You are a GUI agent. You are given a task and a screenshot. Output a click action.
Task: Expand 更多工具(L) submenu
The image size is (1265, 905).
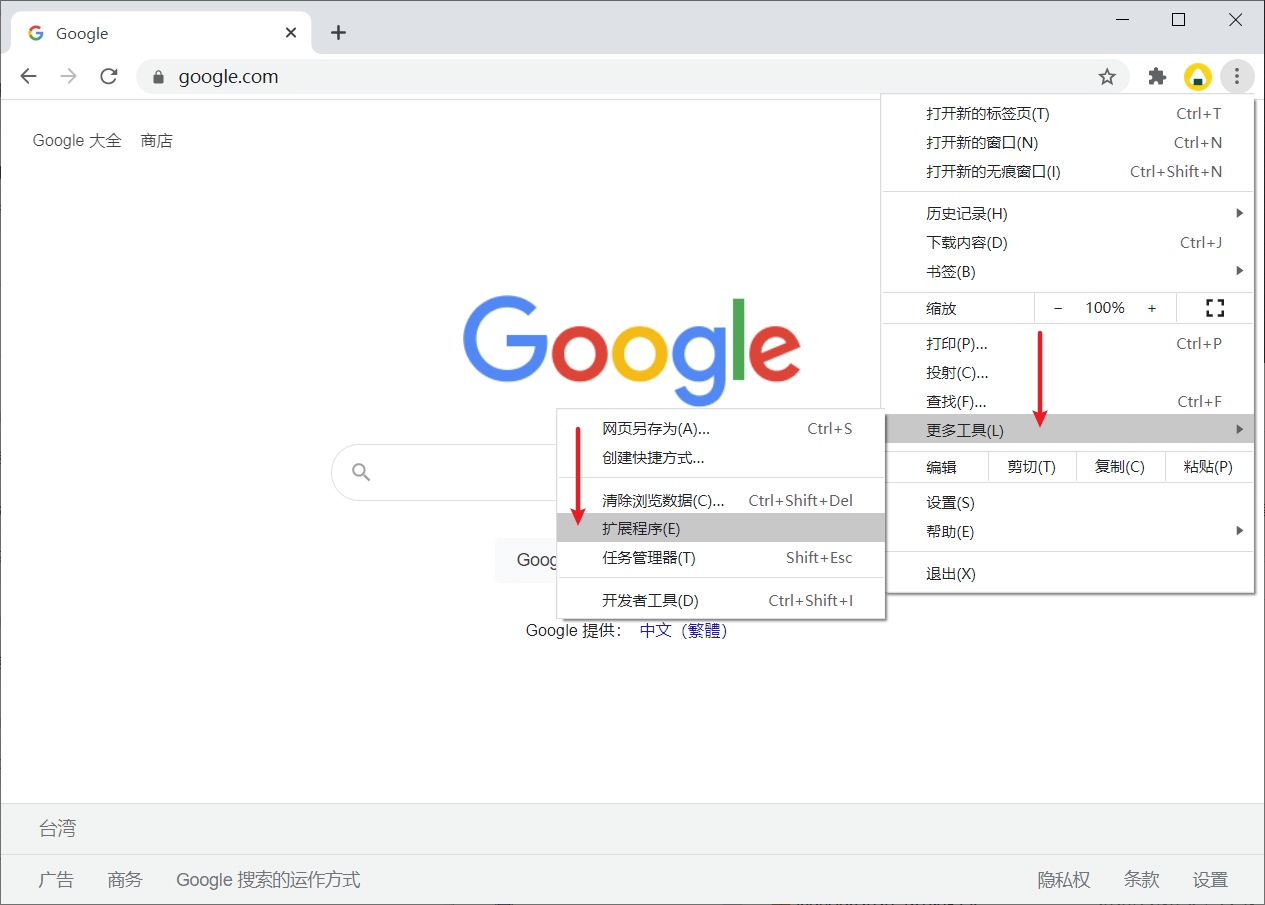point(1068,431)
